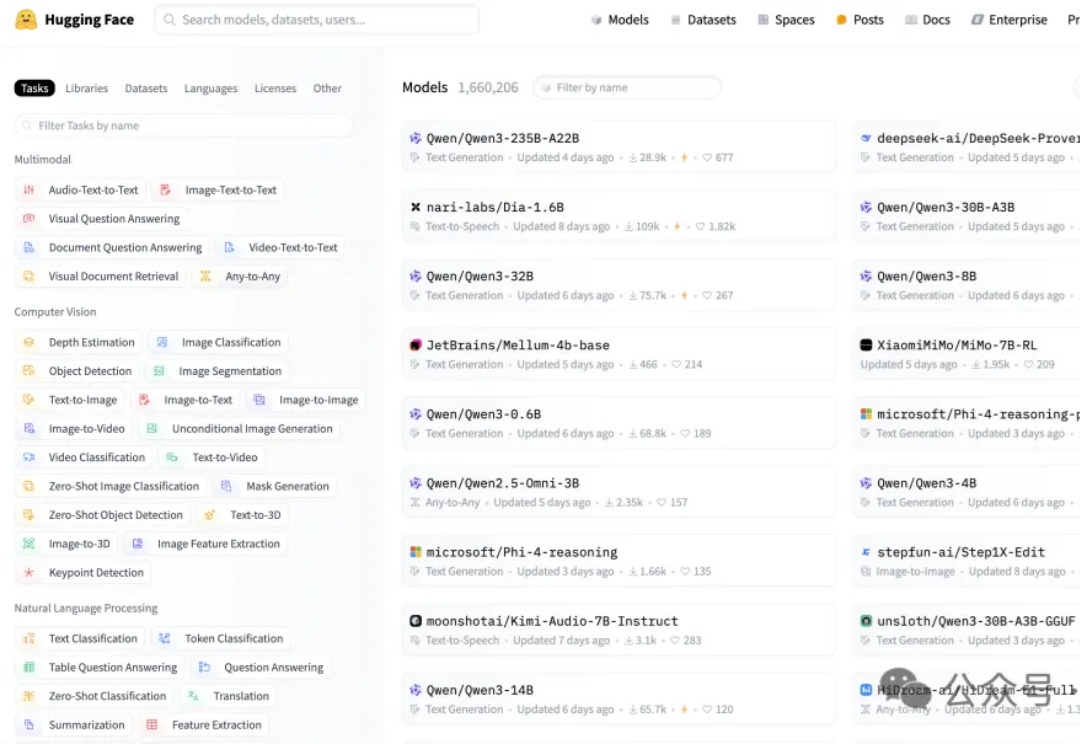The width and height of the screenshot is (1080, 744).
Task: Click the Keypoint Detection star icon
Action: 29,572
